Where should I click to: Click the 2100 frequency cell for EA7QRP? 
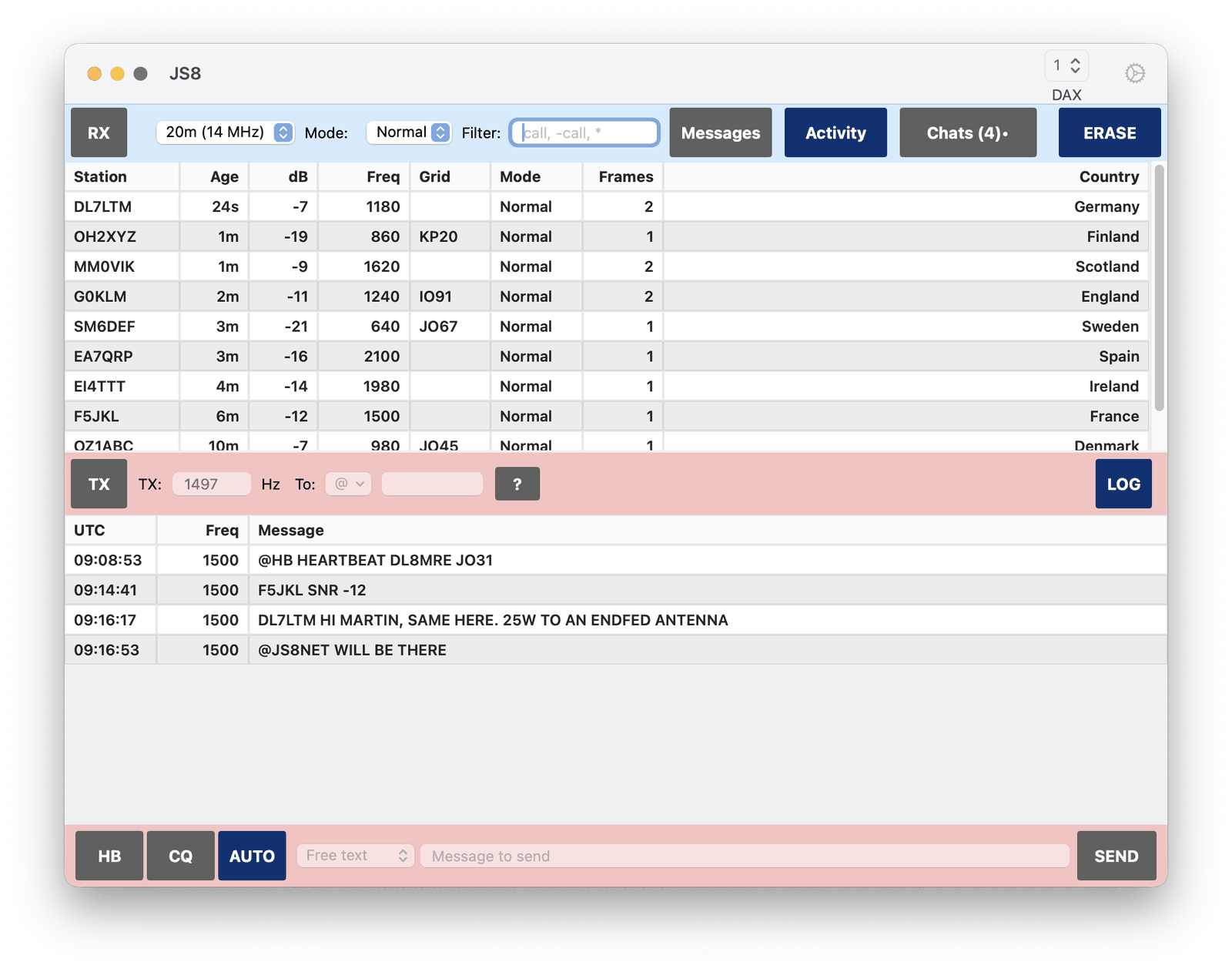click(364, 357)
